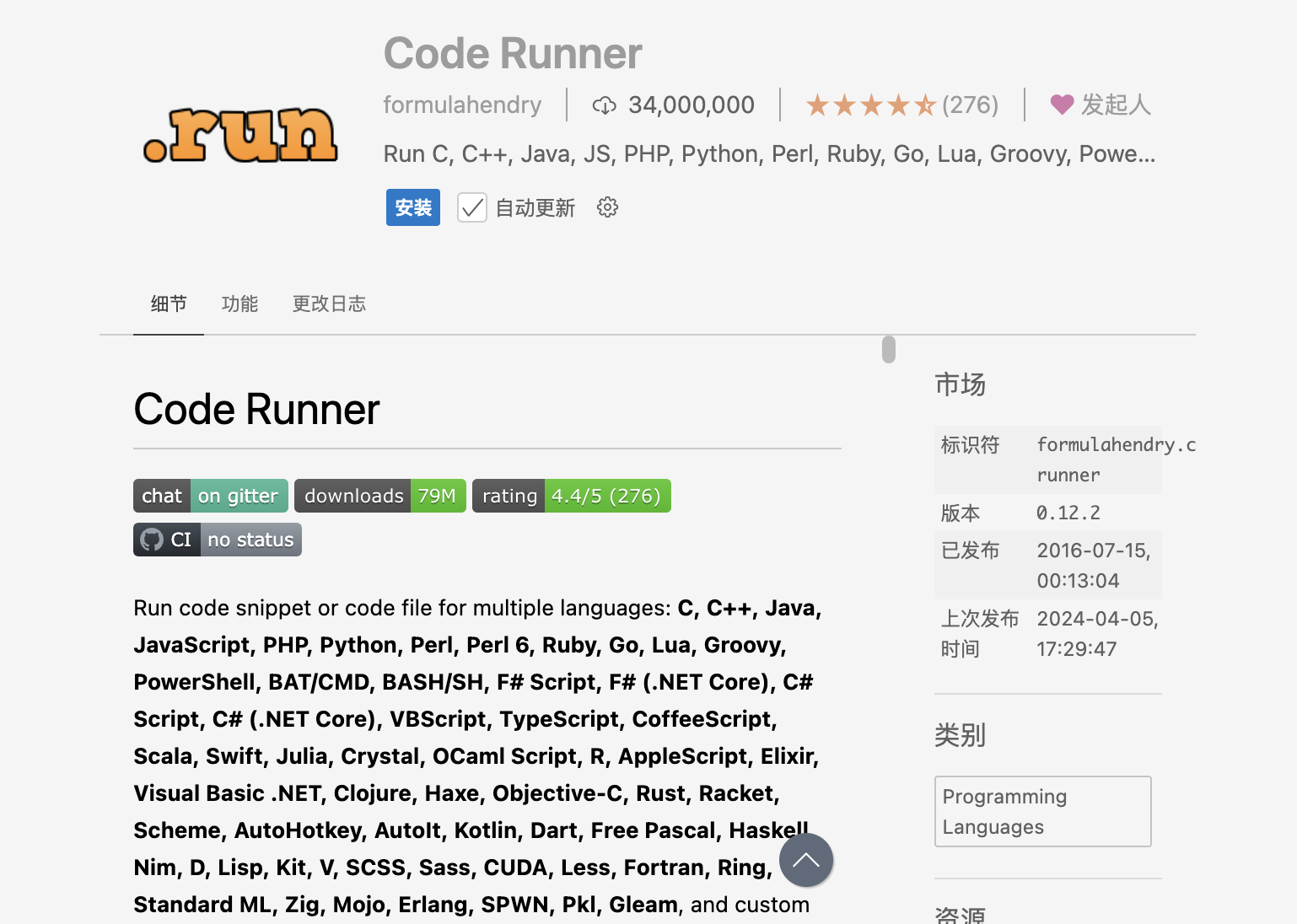Click the Code Runner .run logo
This screenshot has width=1297, height=924.
point(241,135)
